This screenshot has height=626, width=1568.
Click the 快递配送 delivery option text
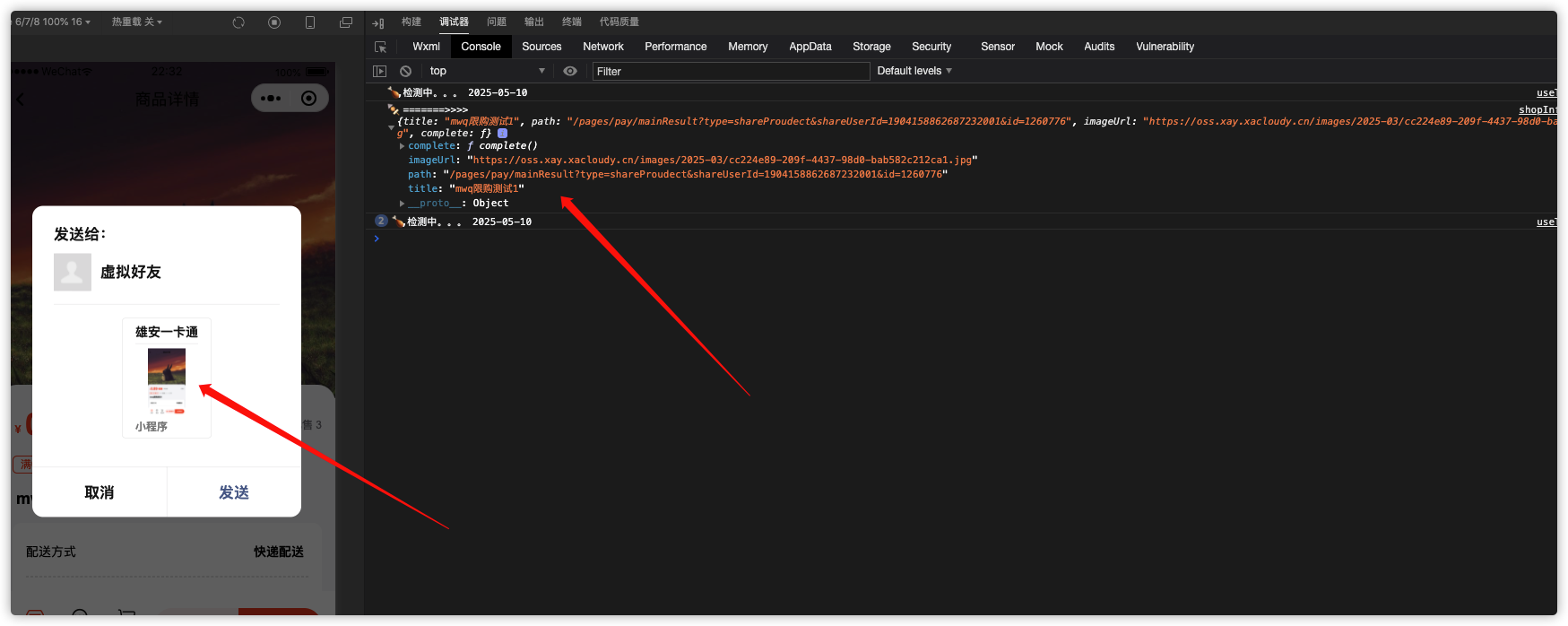point(279,552)
